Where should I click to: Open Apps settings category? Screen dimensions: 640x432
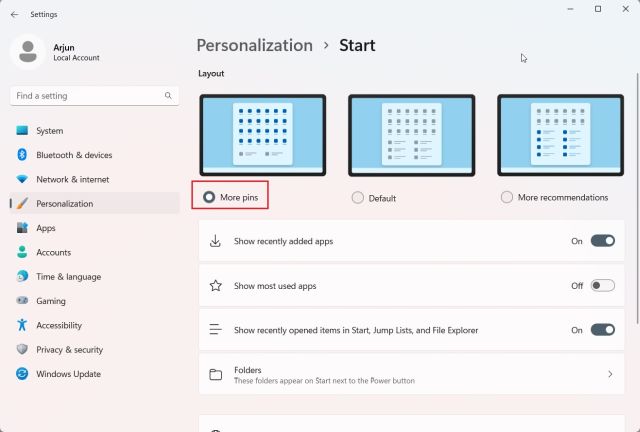95,227
